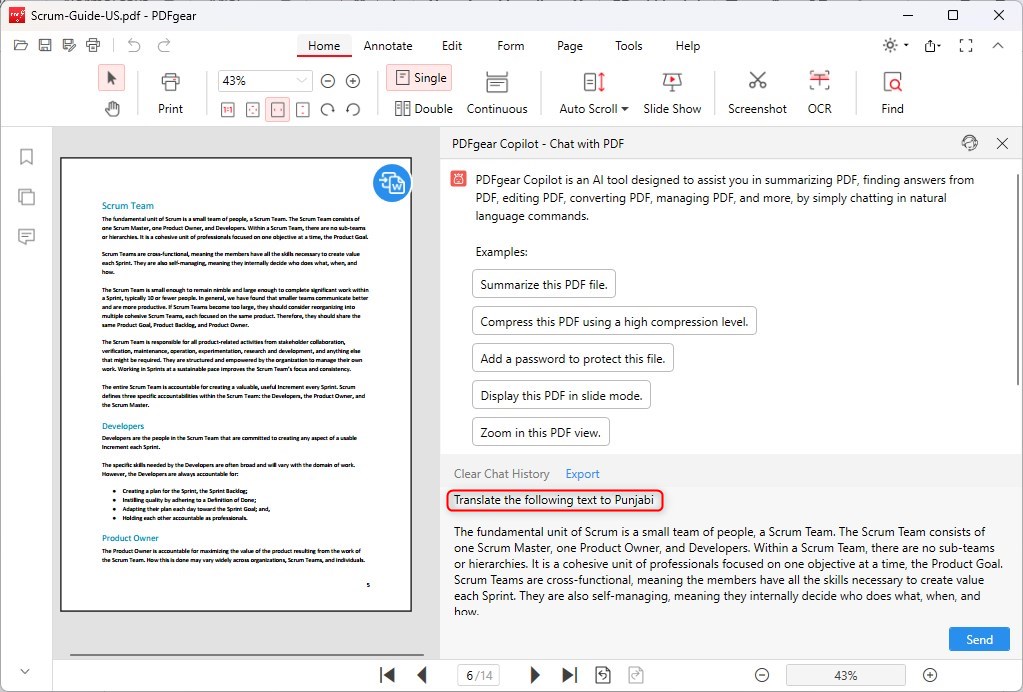Choose 'Zoom in this PDF view.' example

[540, 432]
